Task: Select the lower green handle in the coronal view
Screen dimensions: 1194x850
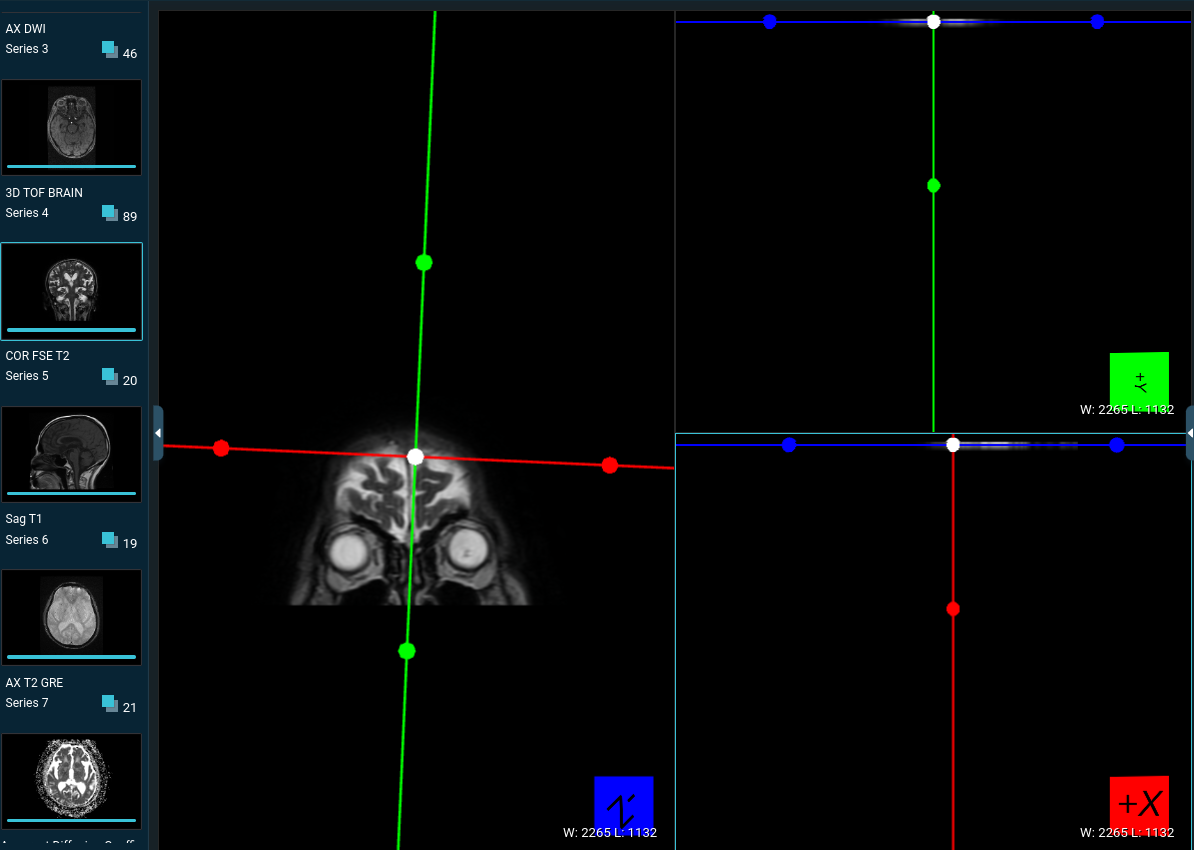Action: (407, 651)
